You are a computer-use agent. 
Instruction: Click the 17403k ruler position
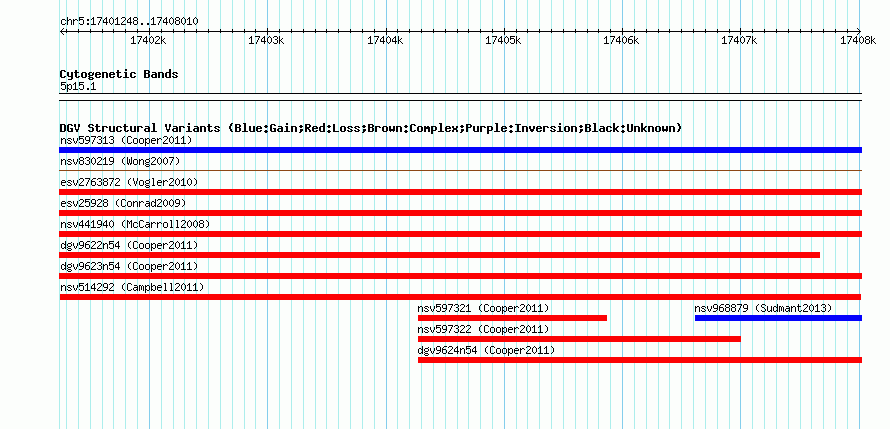pyautogui.click(x=267, y=40)
